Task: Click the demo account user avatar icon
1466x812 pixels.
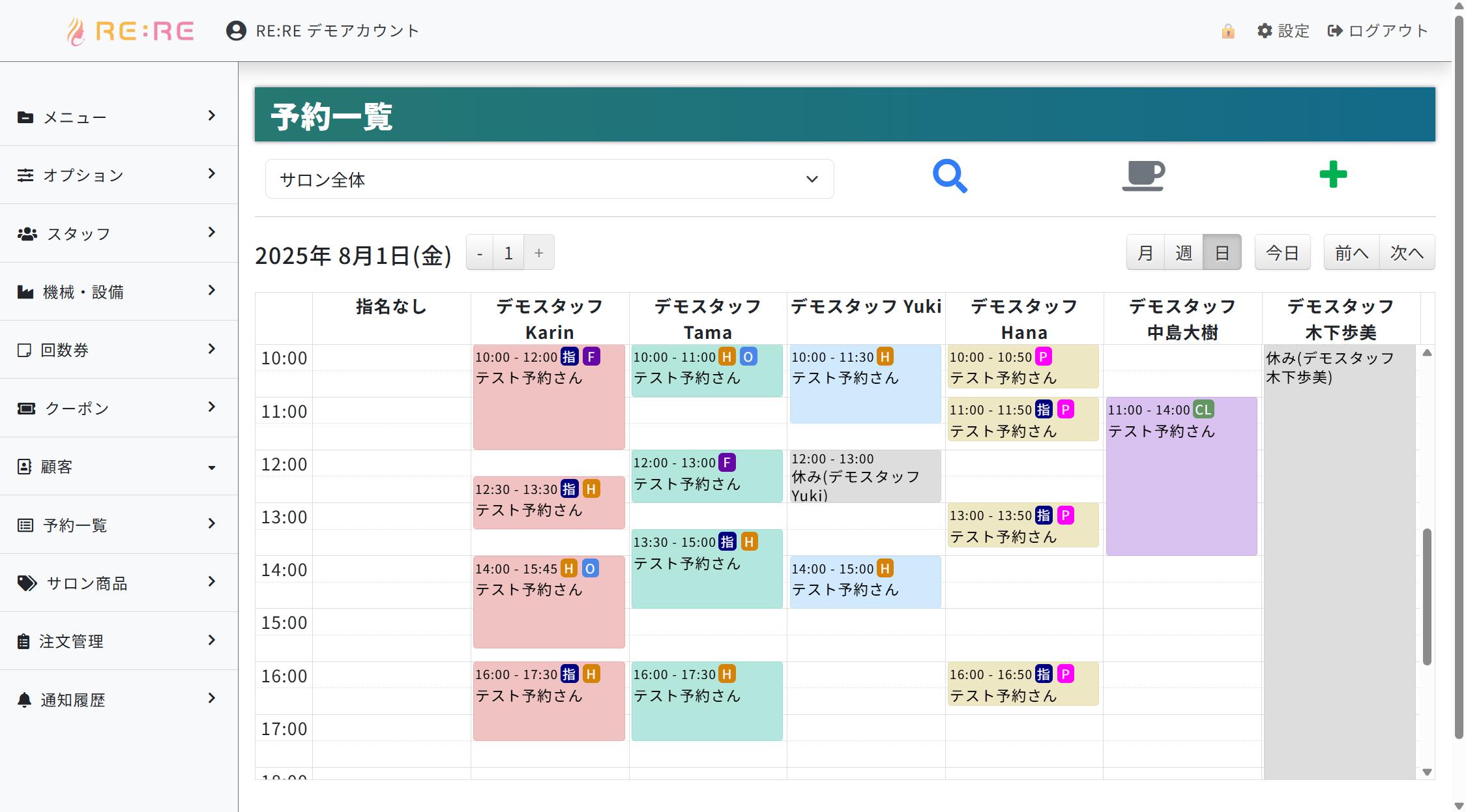Action: click(x=236, y=31)
